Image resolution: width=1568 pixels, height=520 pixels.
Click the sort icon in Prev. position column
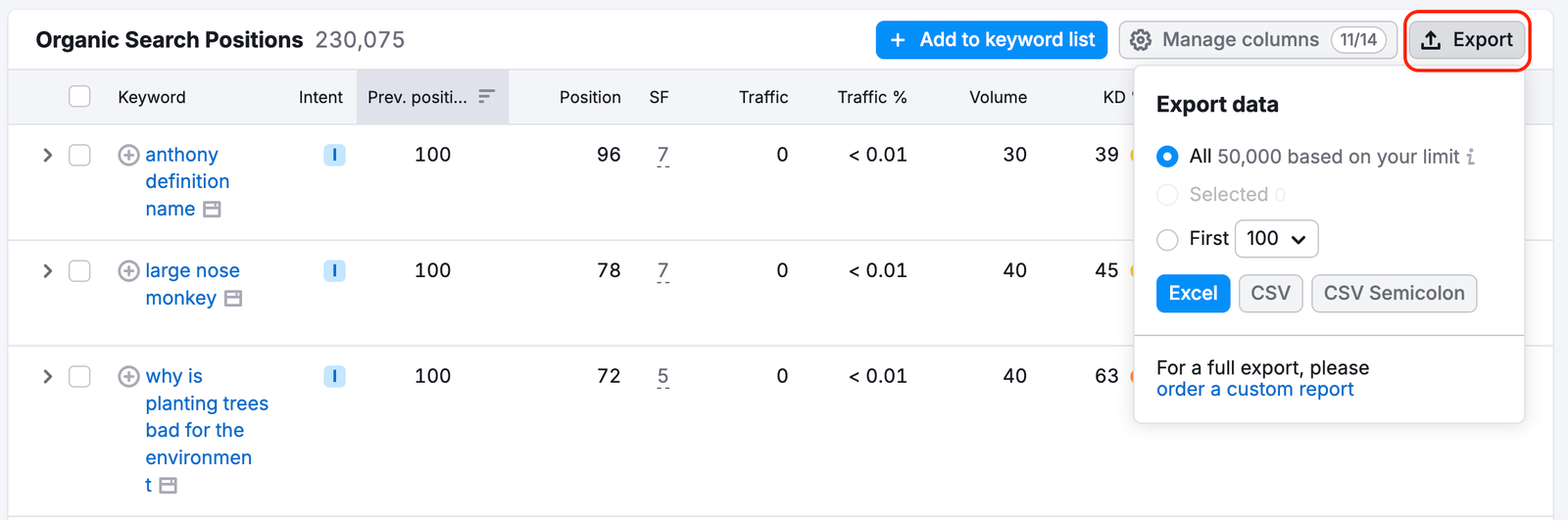(486, 96)
